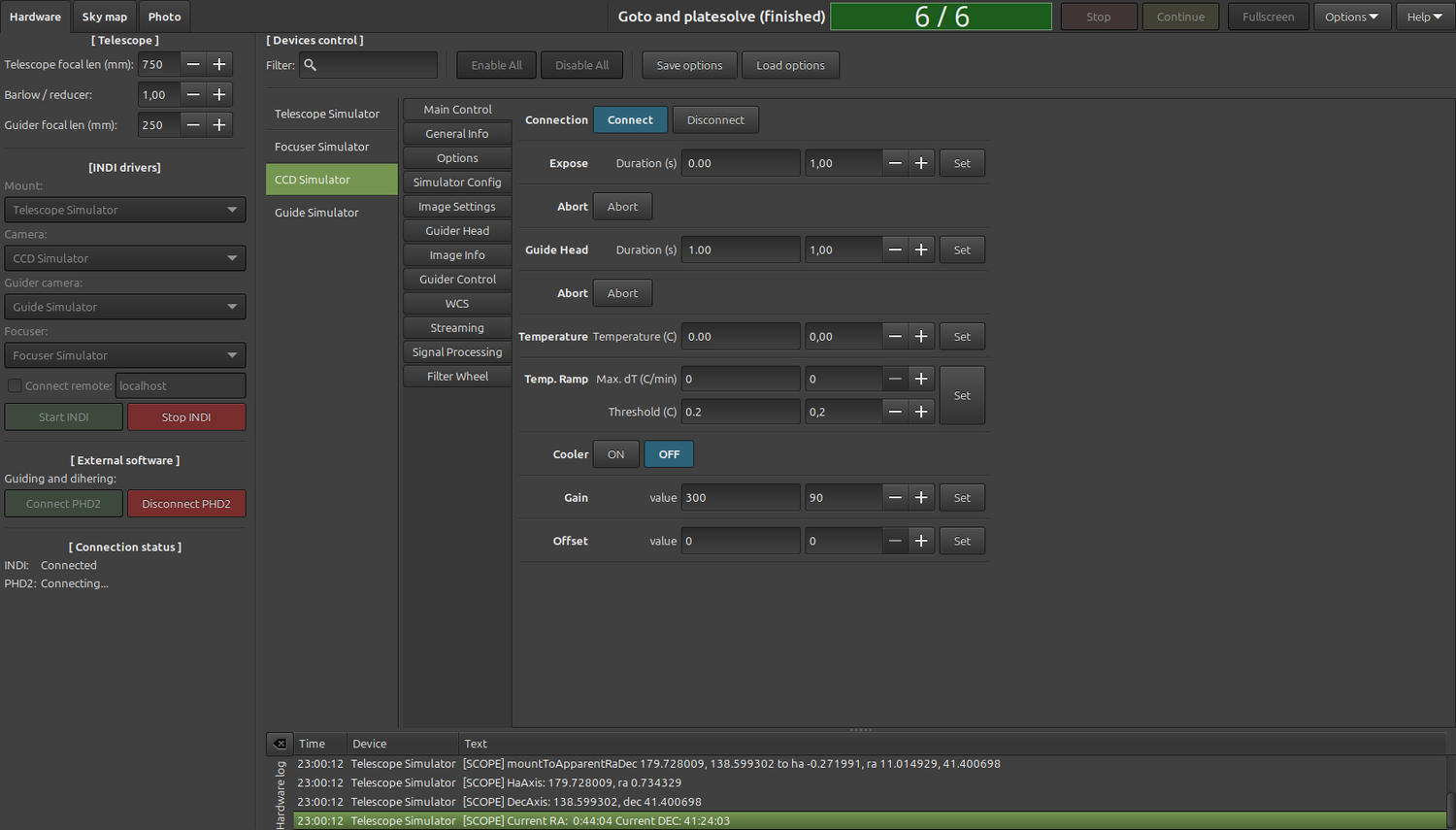Image resolution: width=1456 pixels, height=830 pixels.
Task: Open the Signal Processing tab
Action: pos(457,351)
